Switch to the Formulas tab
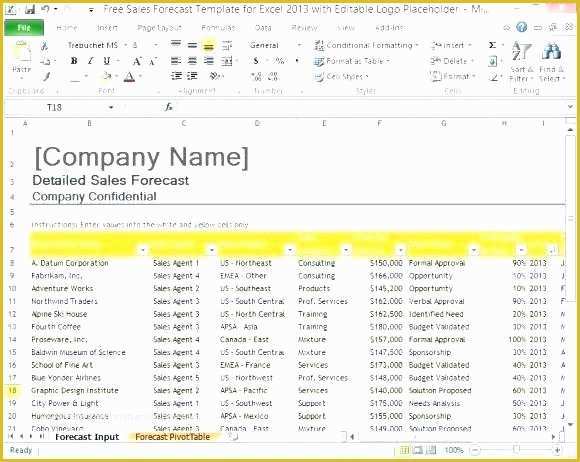The height and width of the screenshot is (462, 580). pos(218,28)
